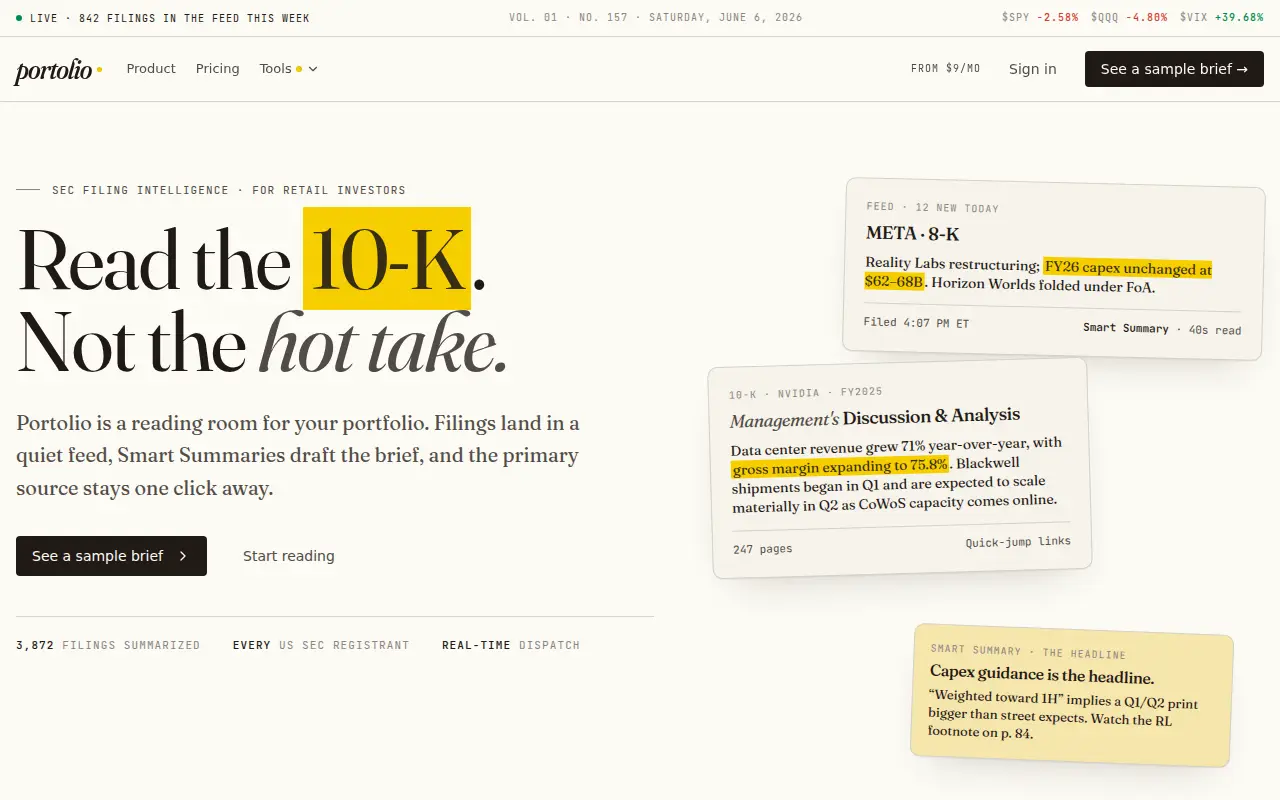The height and width of the screenshot is (800, 1280).
Task: Click the "Filed 4:07 PM ET" timestamp
Action: coord(916,323)
